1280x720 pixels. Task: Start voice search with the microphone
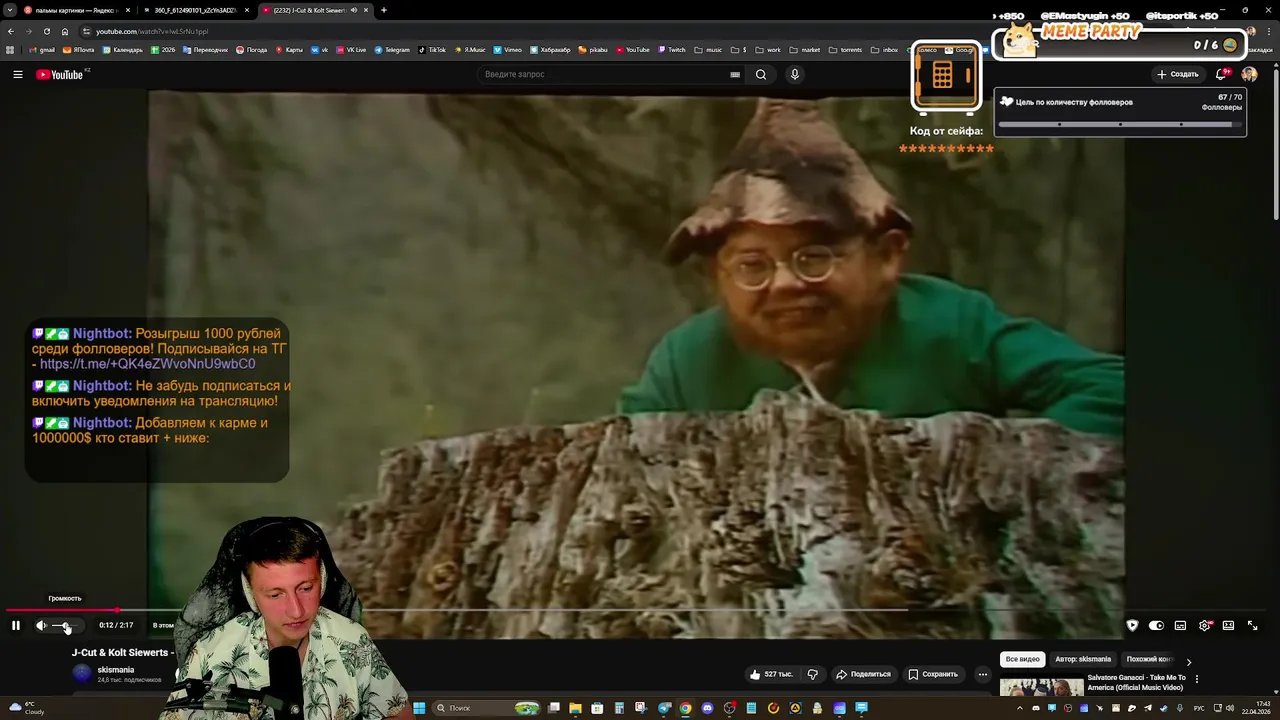795,74
